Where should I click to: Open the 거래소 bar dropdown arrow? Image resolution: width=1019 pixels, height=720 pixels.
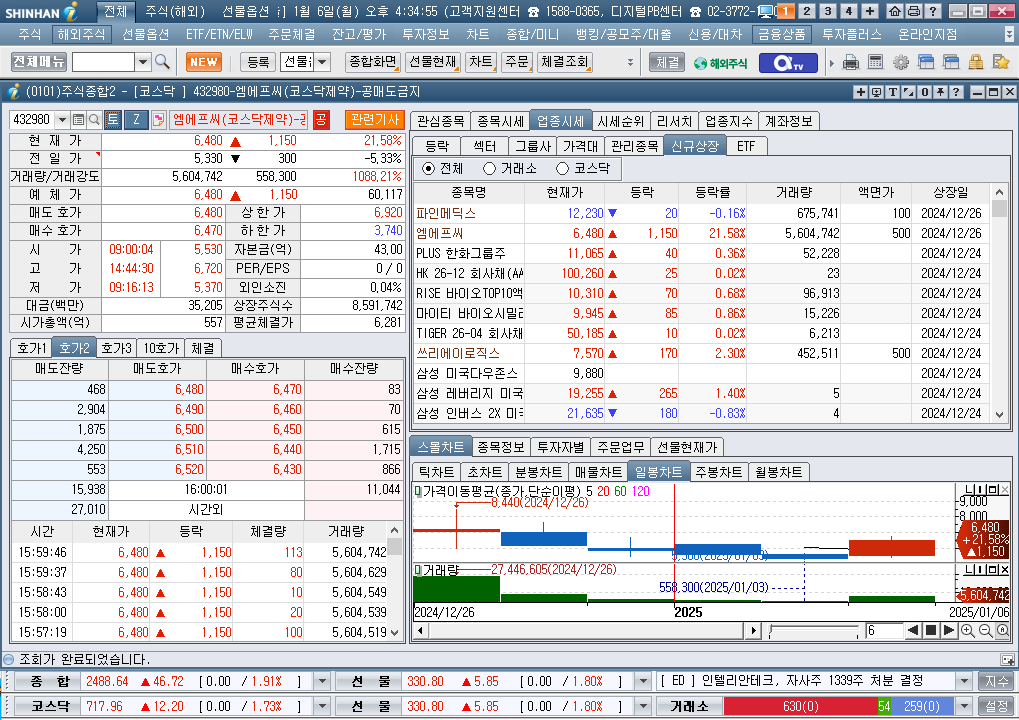click(965, 706)
